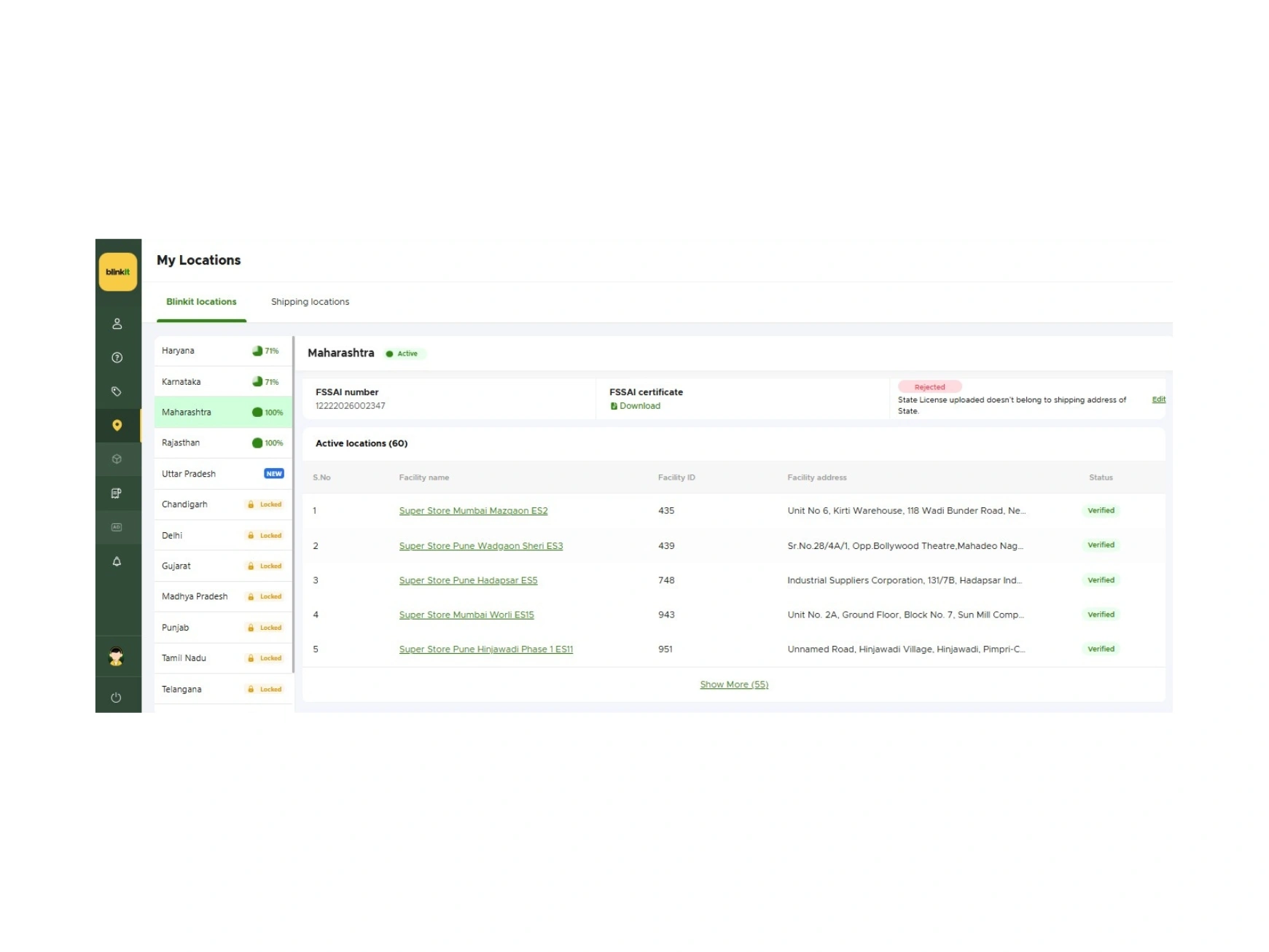Click the Karnataka 71% progress pie

(x=257, y=381)
